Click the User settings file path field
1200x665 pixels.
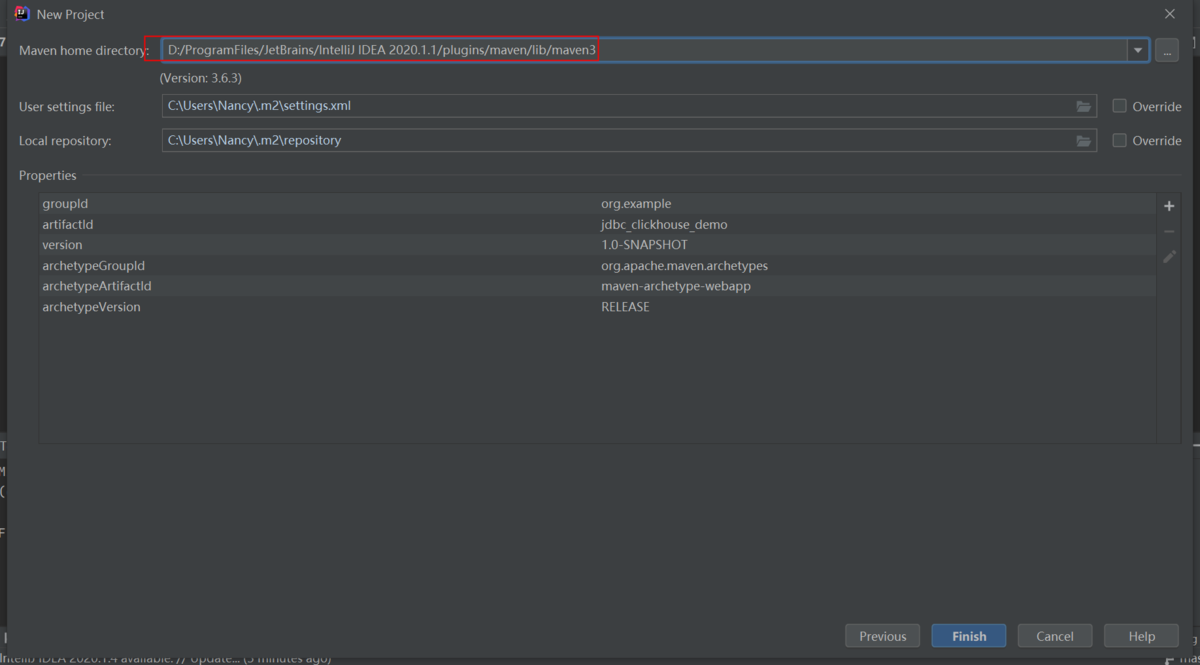[x=629, y=106]
